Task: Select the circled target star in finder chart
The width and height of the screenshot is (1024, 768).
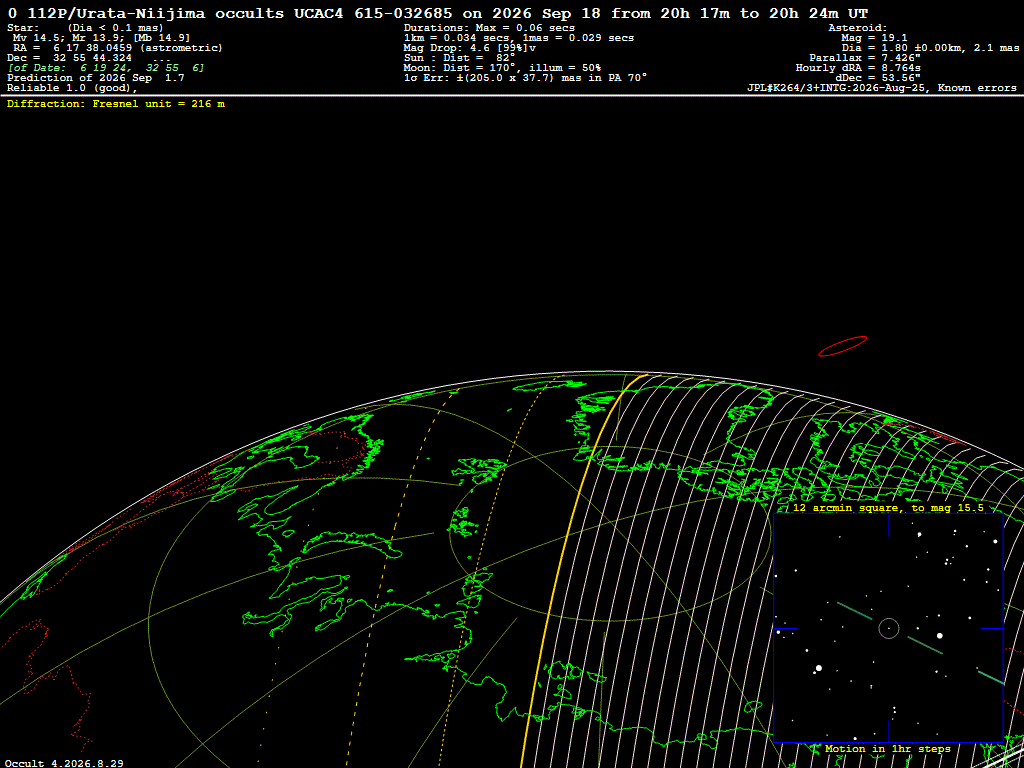Action: 889,628
